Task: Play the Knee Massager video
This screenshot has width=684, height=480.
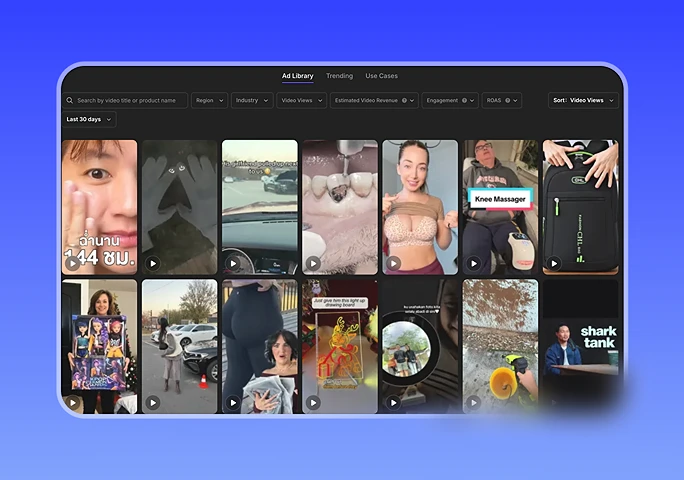Action: point(473,264)
